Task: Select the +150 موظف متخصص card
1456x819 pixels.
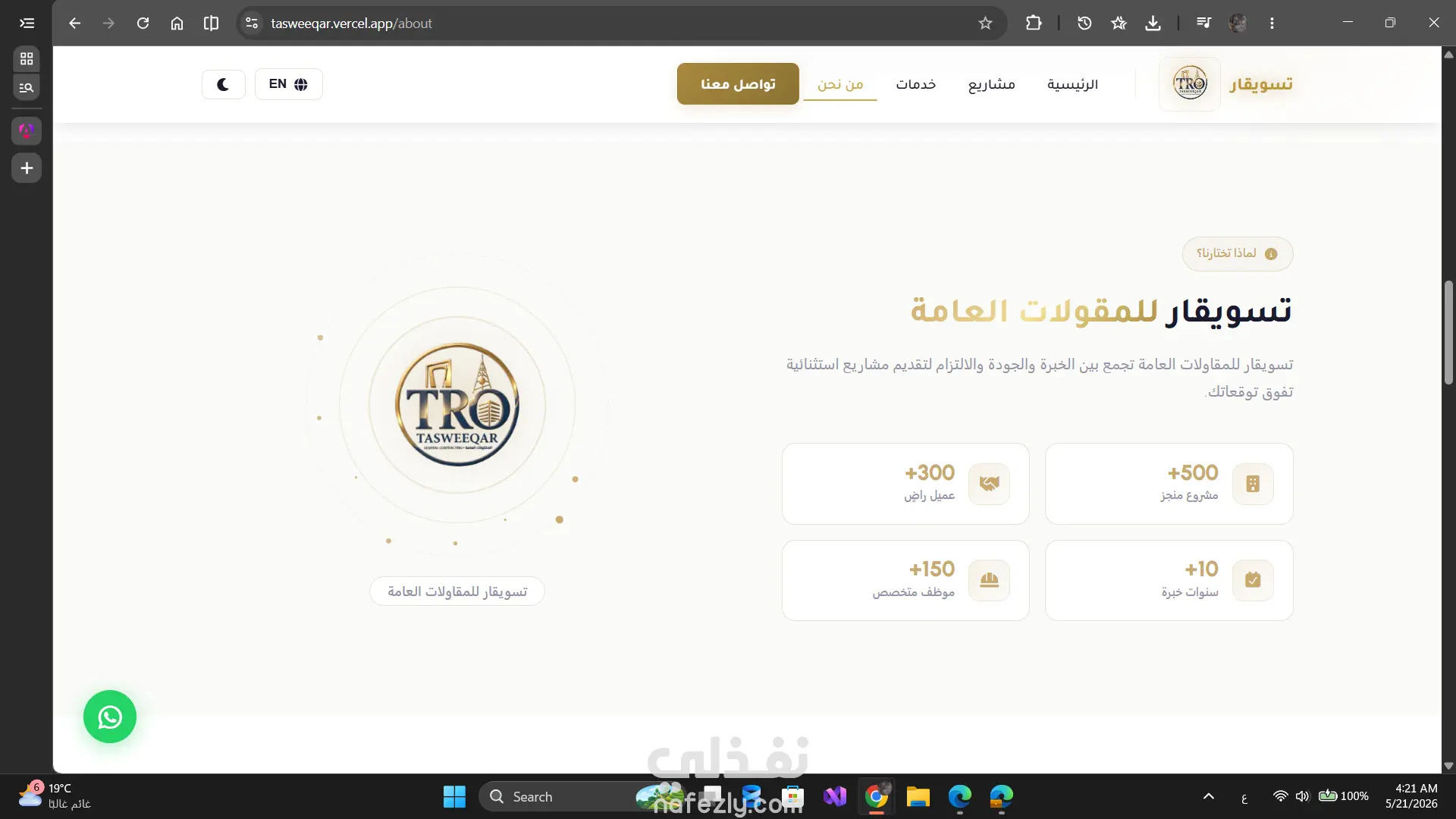Action: point(905,580)
